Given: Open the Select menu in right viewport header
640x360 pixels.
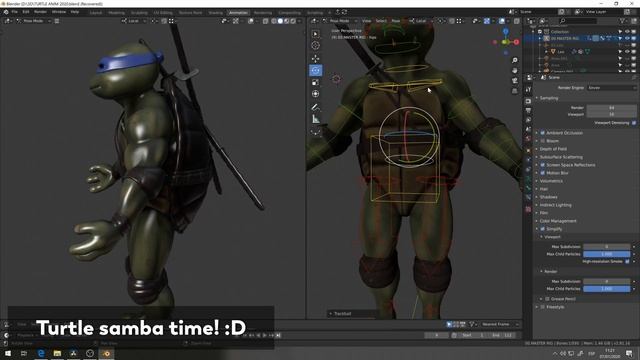Looking at the screenshot, I should 381,21.
